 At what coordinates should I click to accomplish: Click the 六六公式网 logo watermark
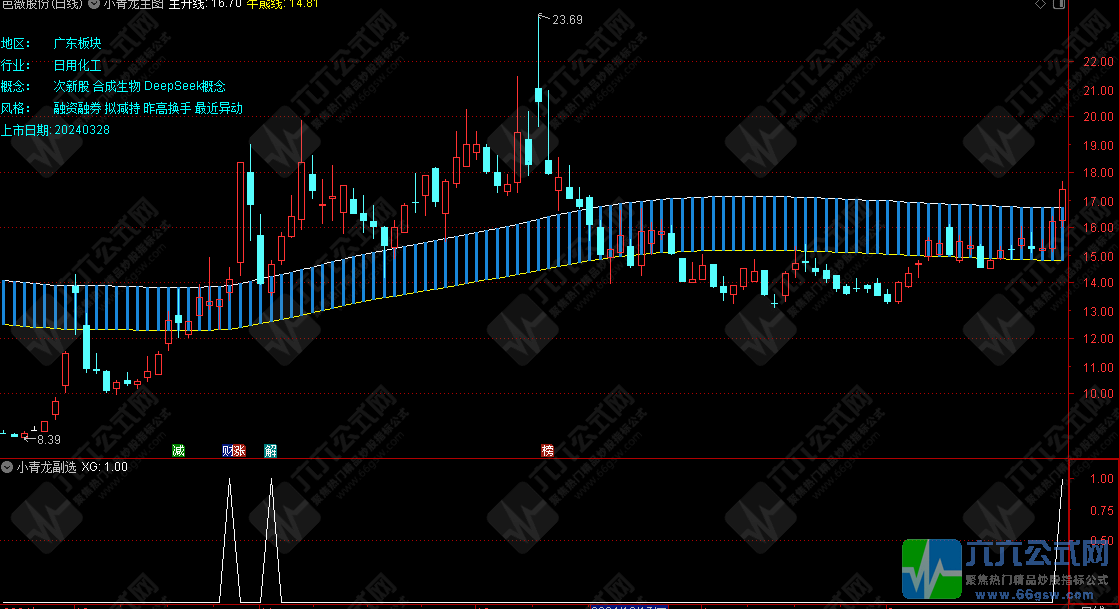pos(1008,567)
